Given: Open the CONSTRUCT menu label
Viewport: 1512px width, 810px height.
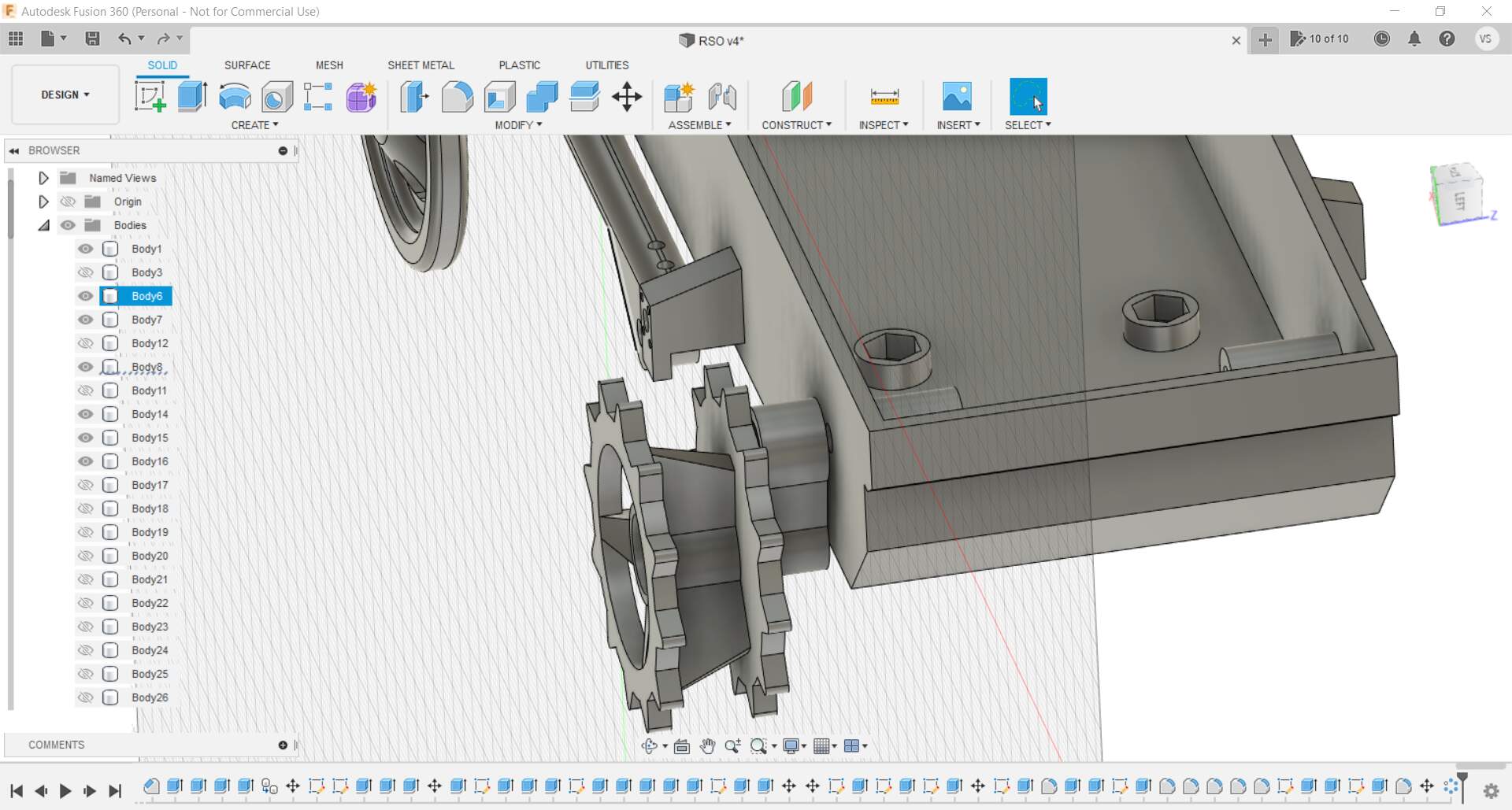Looking at the screenshot, I should [x=796, y=125].
